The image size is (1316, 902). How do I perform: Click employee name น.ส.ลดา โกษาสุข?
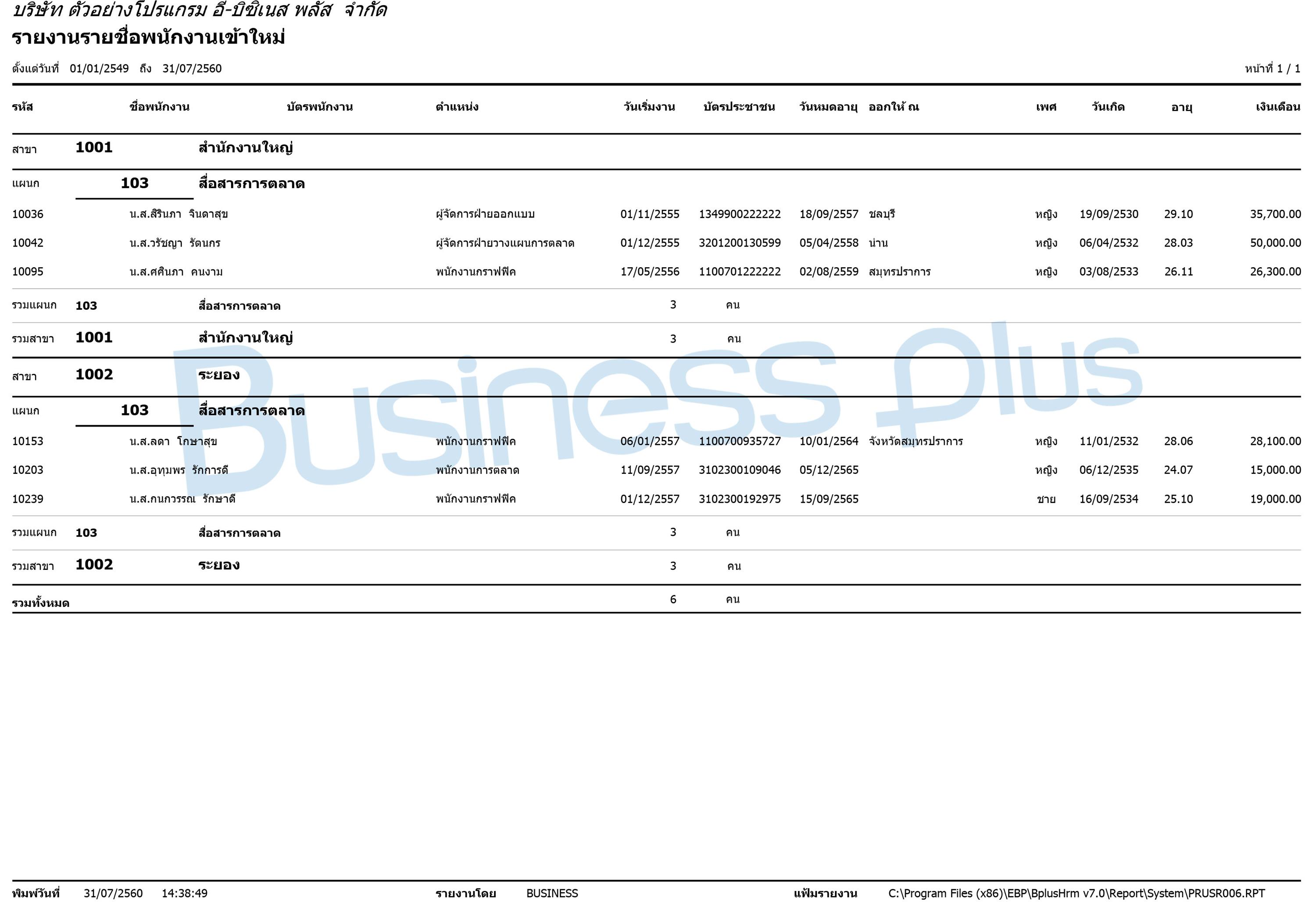[x=173, y=441]
